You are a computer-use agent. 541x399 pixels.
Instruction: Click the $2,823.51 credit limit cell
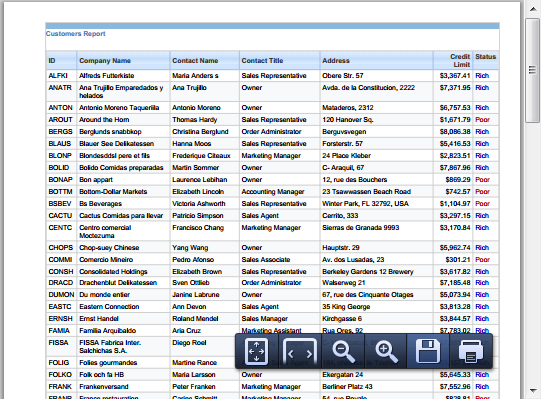[x=453, y=156]
